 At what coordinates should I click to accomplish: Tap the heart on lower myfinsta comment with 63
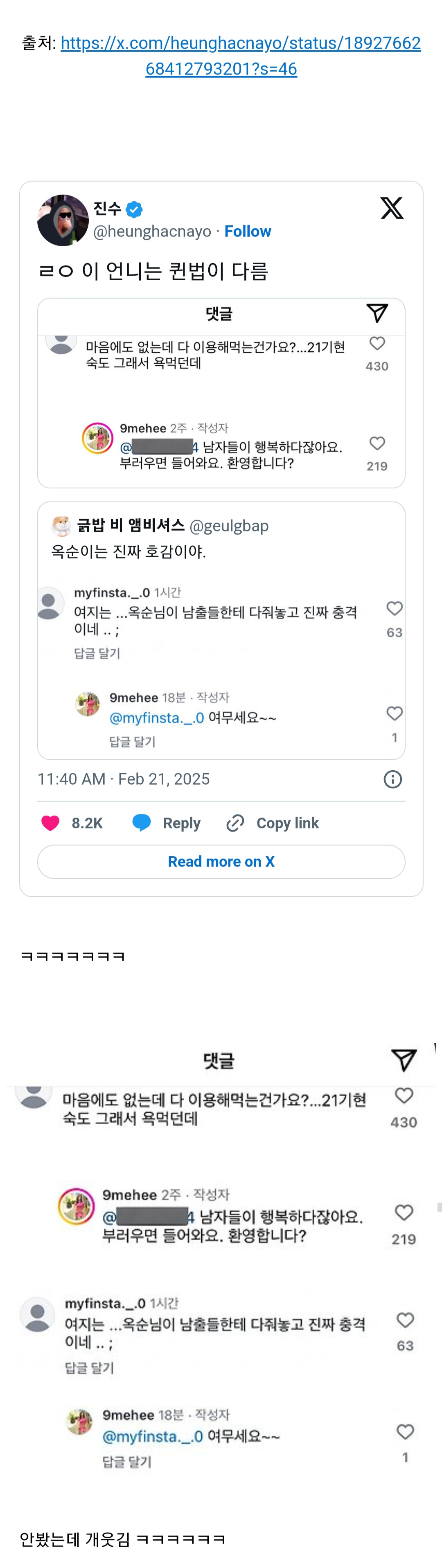click(x=406, y=1320)
